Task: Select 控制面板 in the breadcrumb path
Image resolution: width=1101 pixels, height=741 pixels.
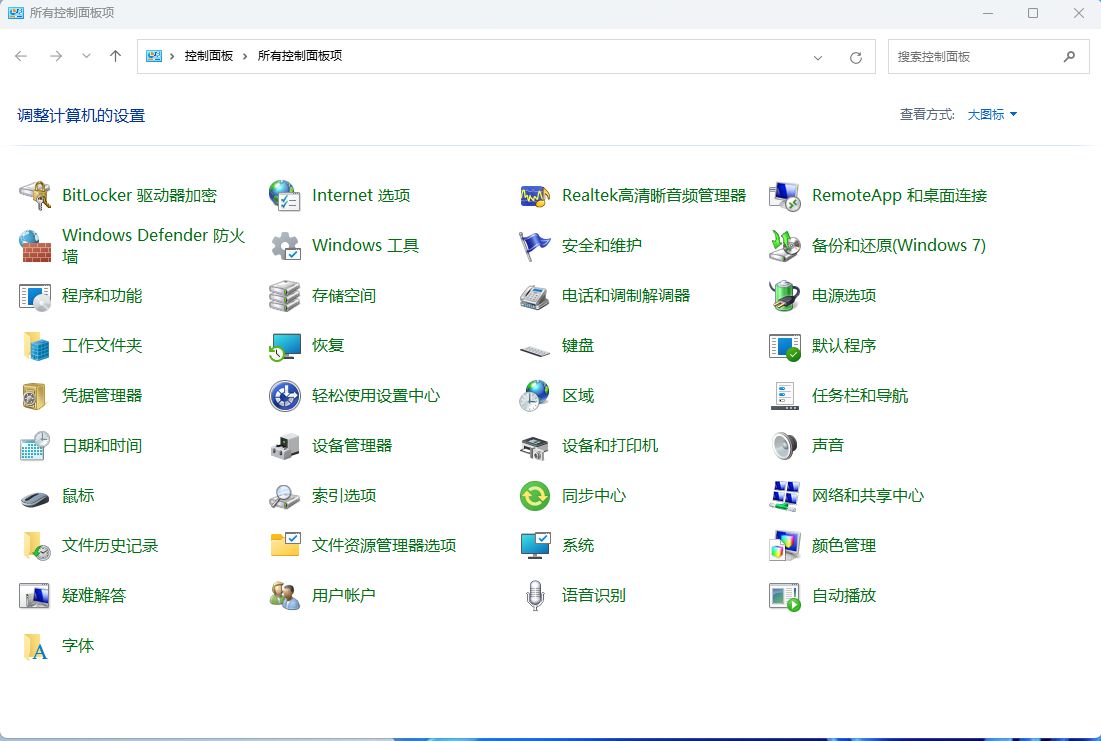Action: click(x=209, y=56)
